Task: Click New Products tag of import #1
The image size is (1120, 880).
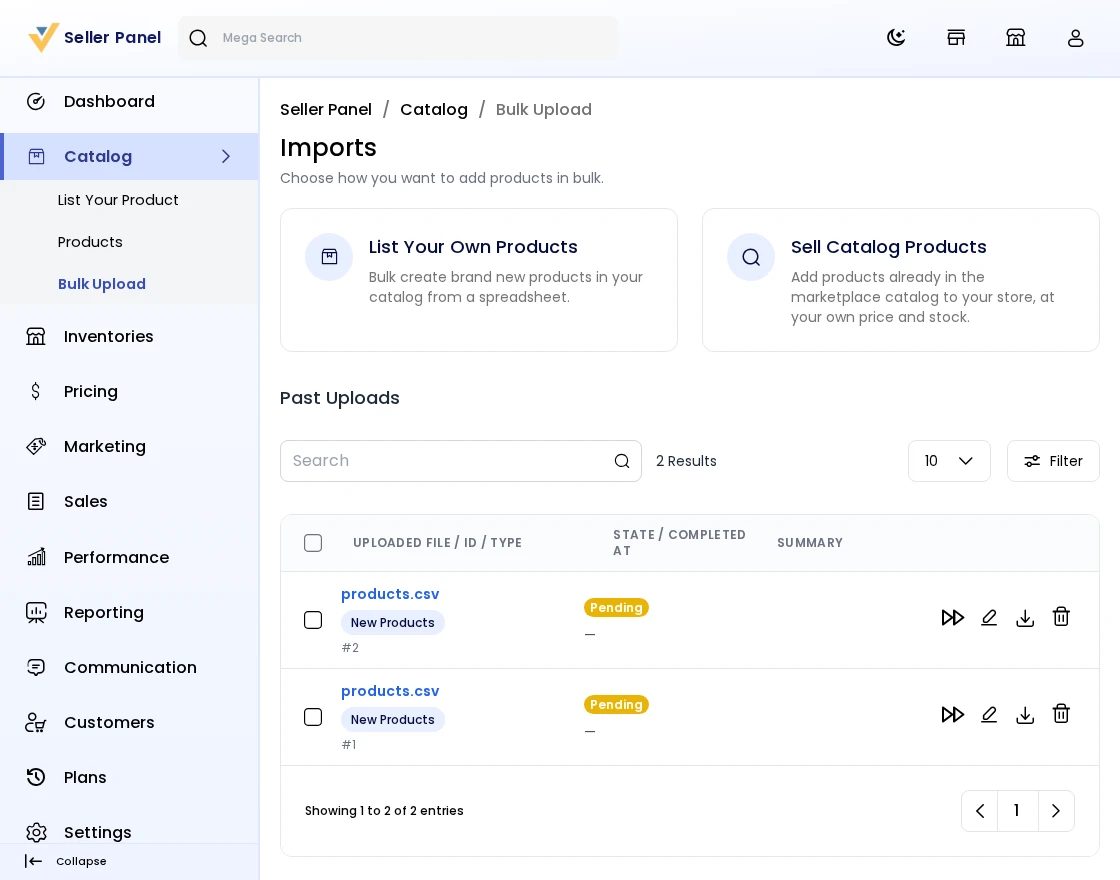Action: coord(392,720)
